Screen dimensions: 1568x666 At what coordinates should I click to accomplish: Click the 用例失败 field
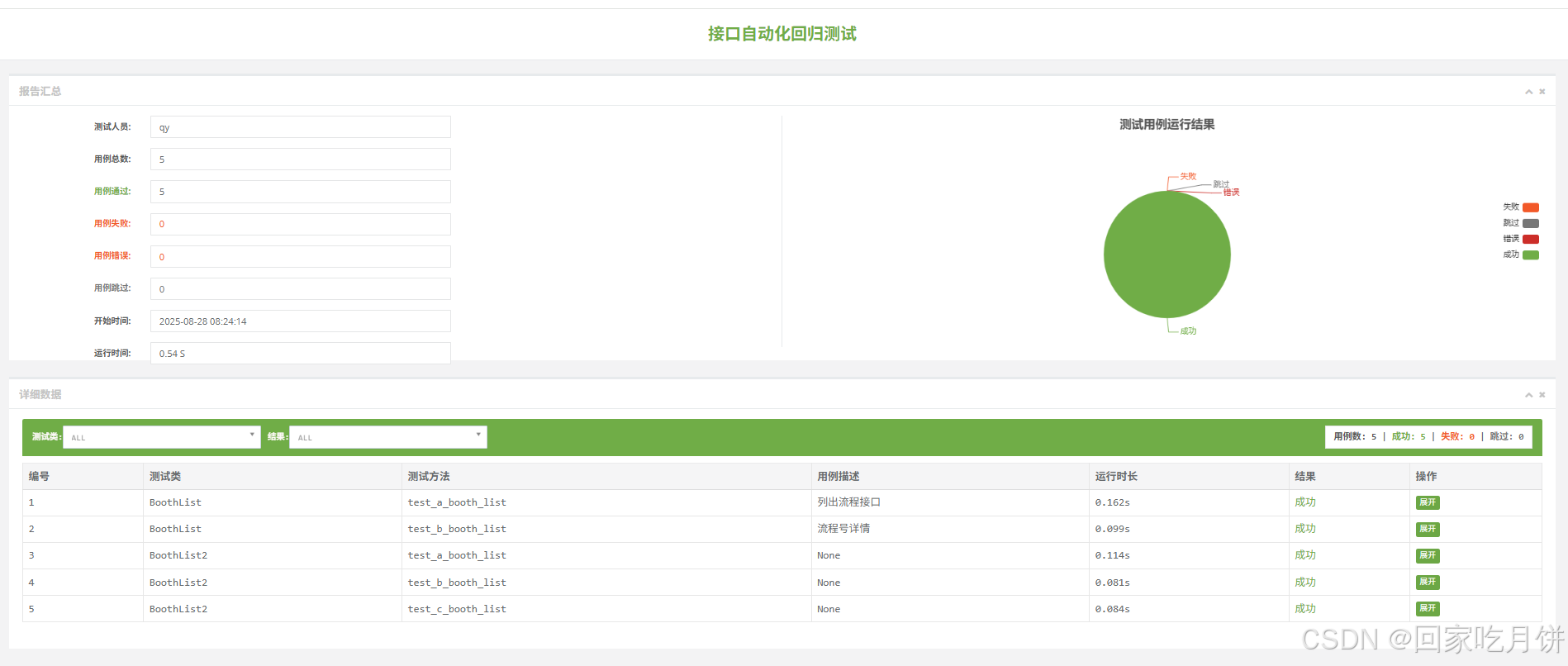click(x=301, y=224)
